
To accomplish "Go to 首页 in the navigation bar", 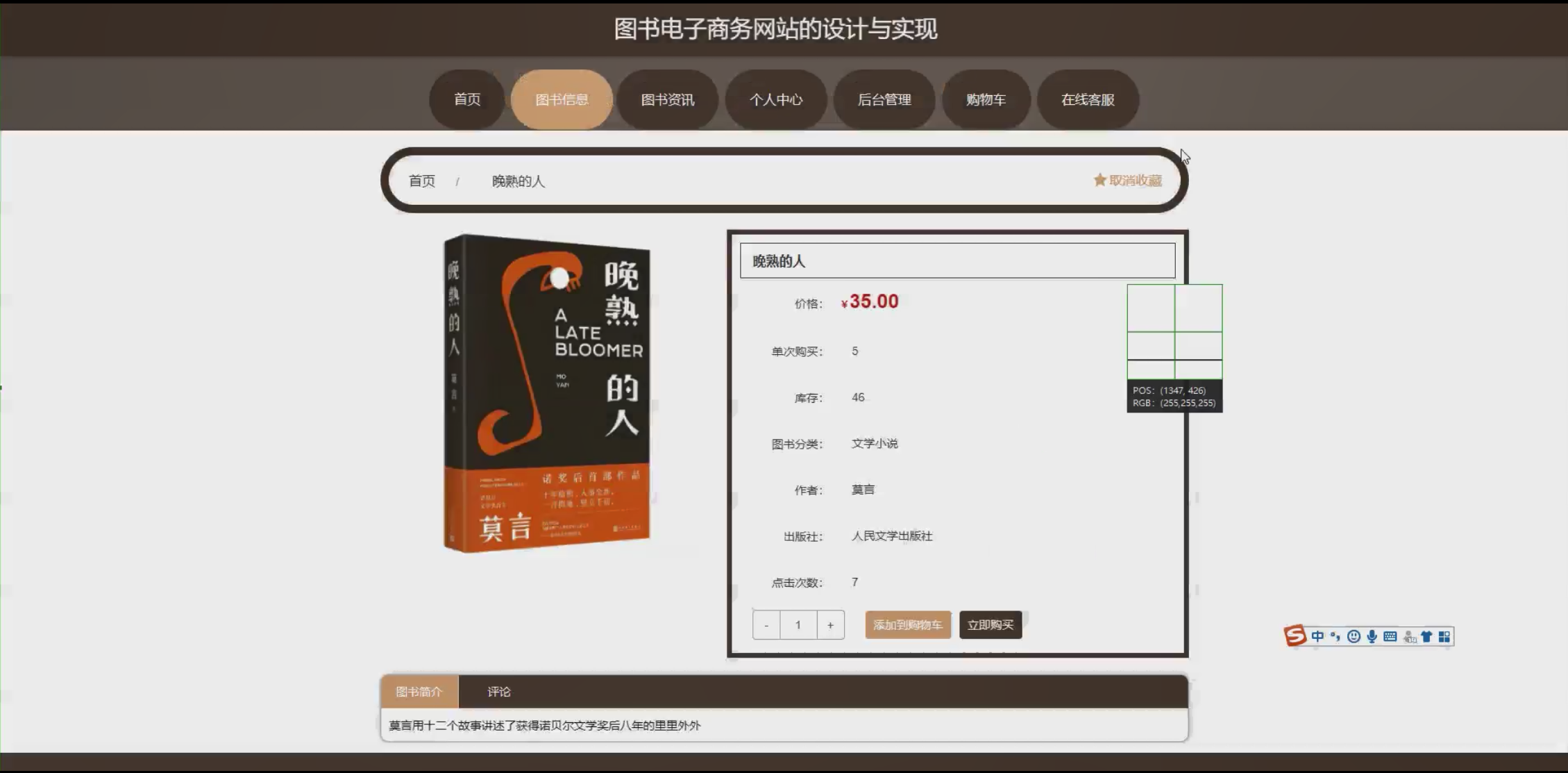I will tap(467, 99).
